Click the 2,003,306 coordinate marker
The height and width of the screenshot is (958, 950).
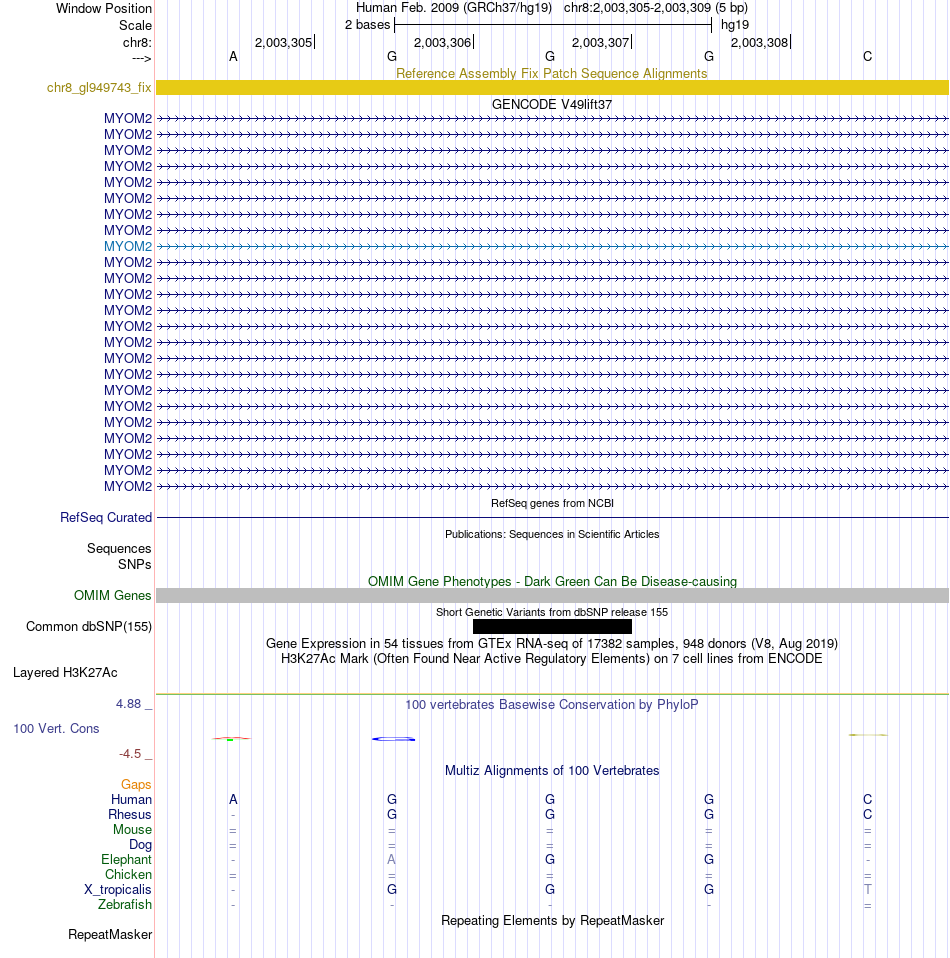[x=442, y=43]
